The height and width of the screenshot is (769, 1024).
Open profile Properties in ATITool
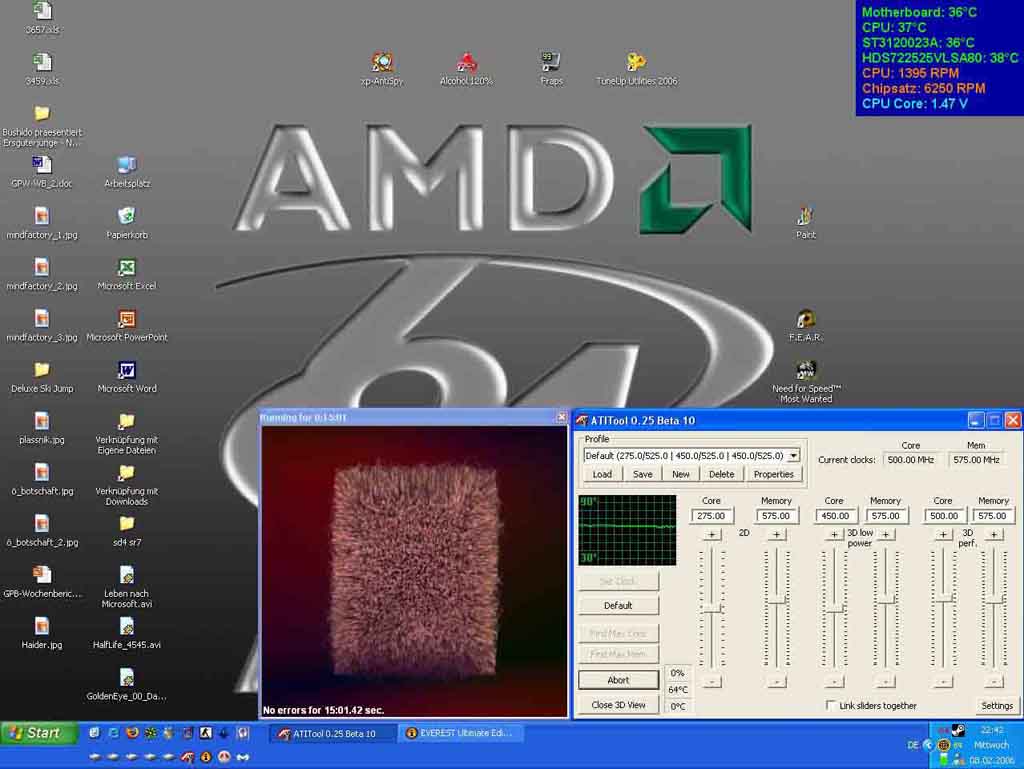[773, 475]
